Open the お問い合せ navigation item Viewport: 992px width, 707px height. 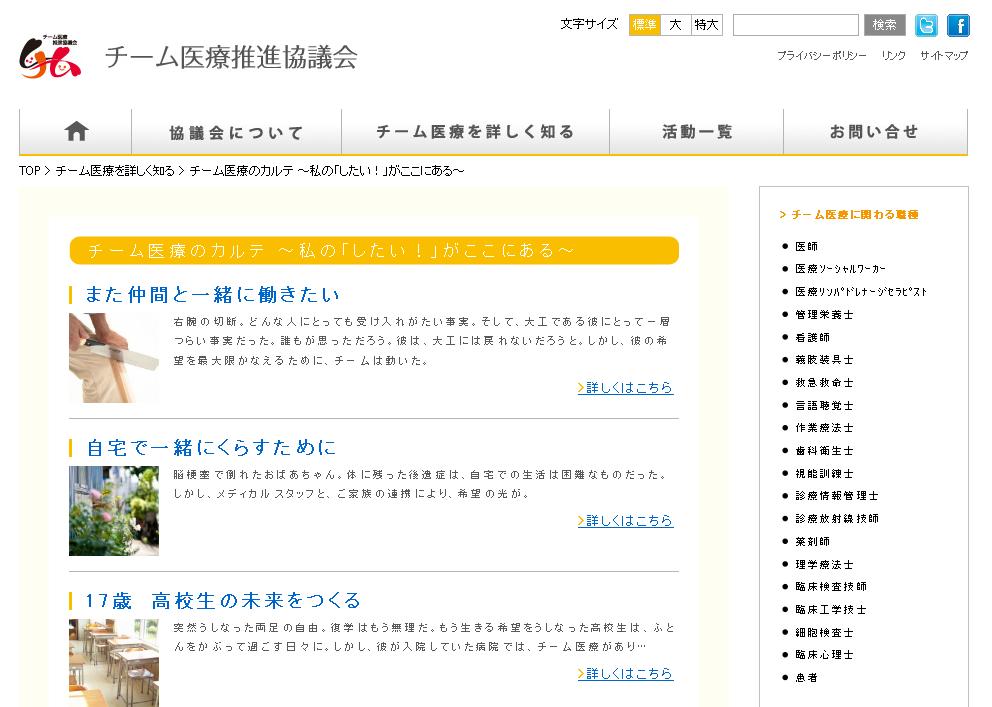(873, 132)
